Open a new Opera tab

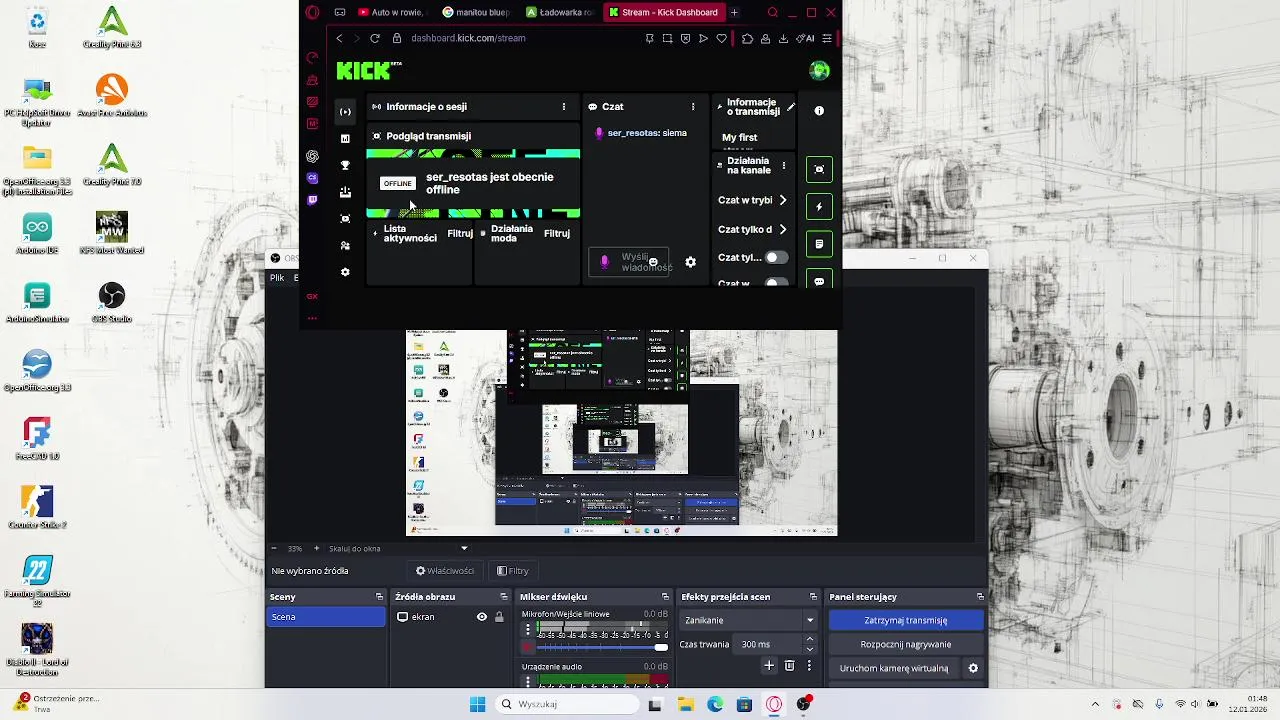734,12
